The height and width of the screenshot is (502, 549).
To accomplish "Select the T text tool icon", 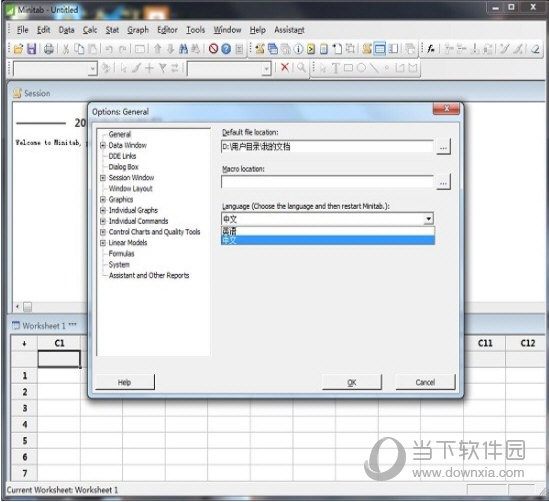I will [335, 68].
